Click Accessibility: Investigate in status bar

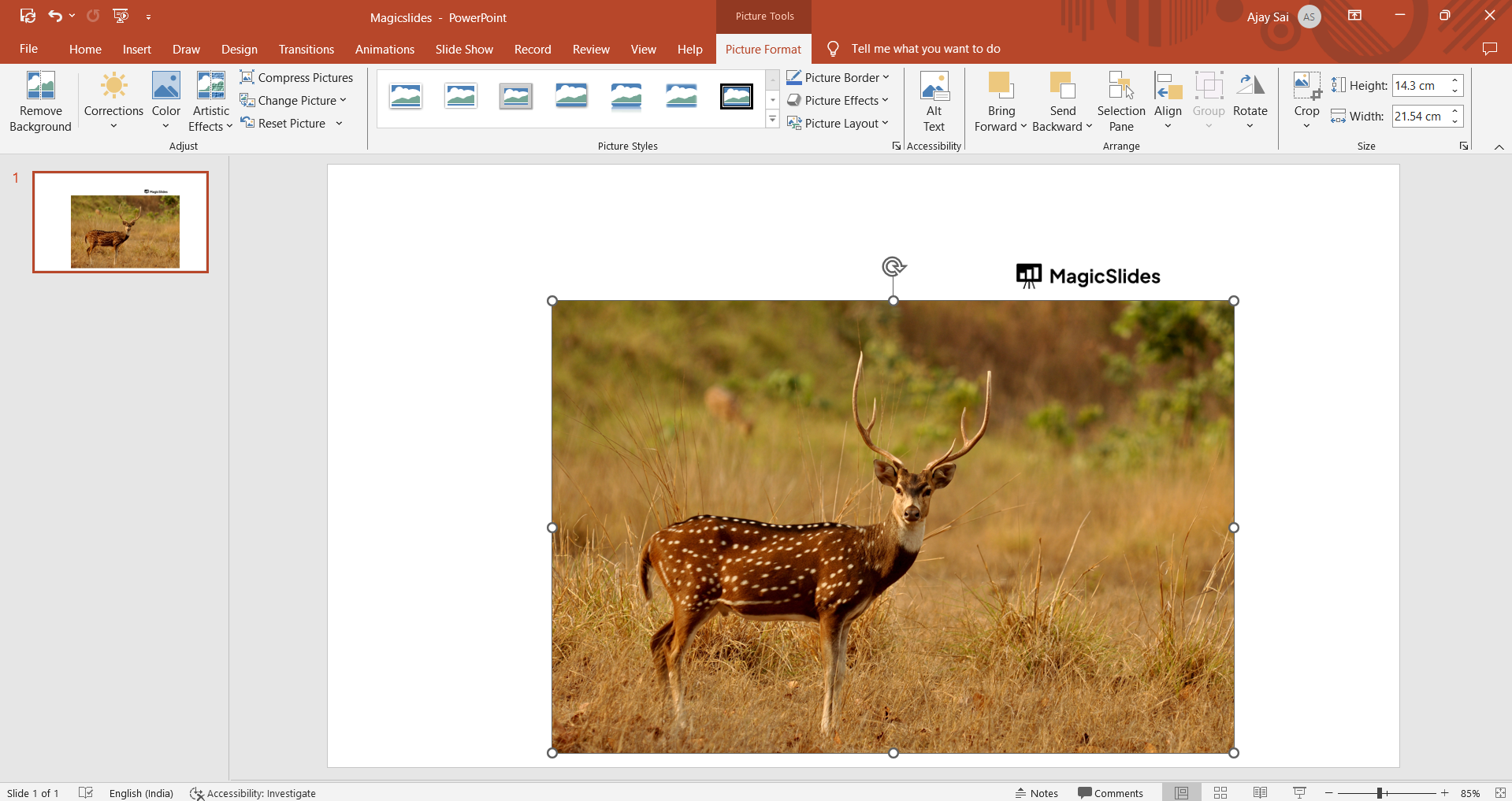point(253,793)
